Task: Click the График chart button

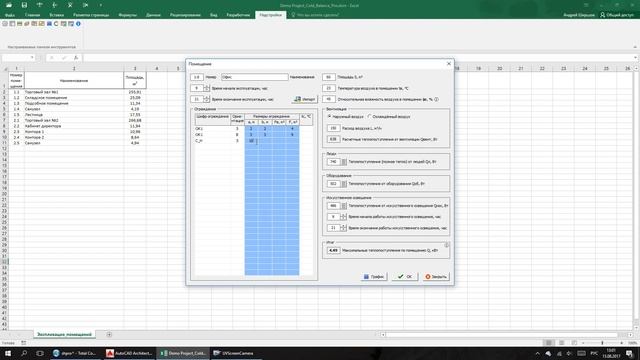Action: tap(374, 277)
